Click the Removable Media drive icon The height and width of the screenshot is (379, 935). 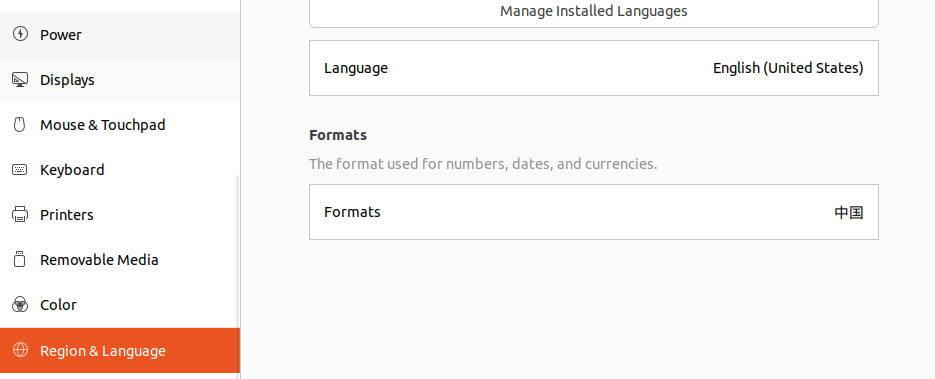tap(20, 259)
